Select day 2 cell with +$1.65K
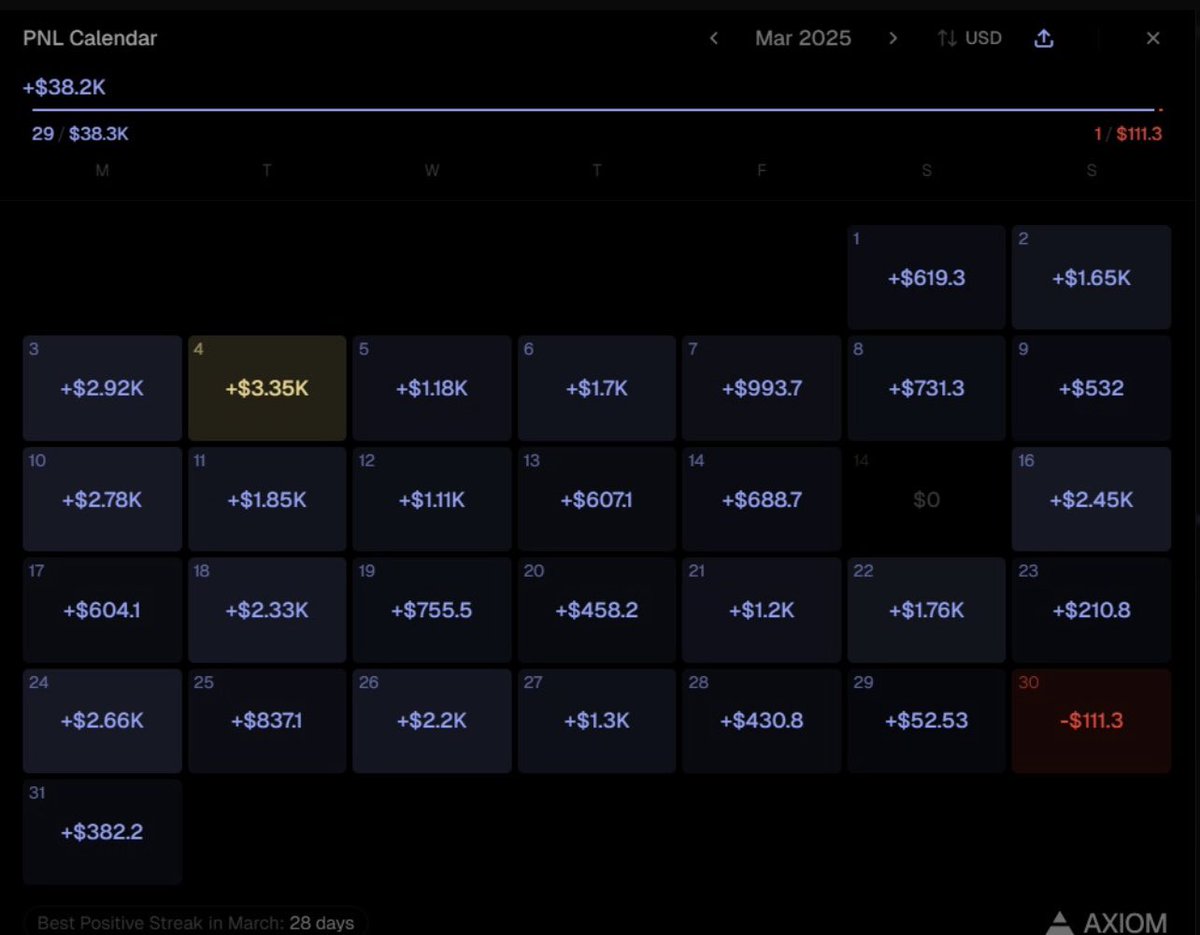This screenshot has height=935, width=1200. point(1091,277)
